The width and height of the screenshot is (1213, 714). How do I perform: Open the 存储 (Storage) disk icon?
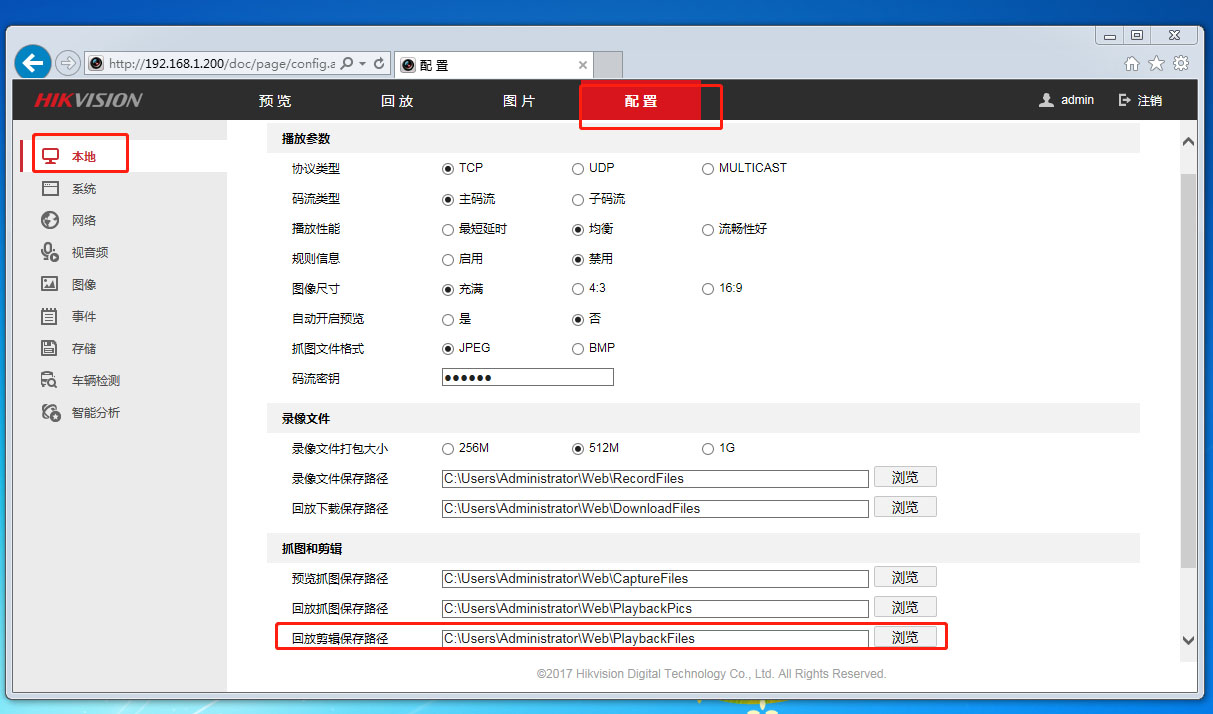50,348
